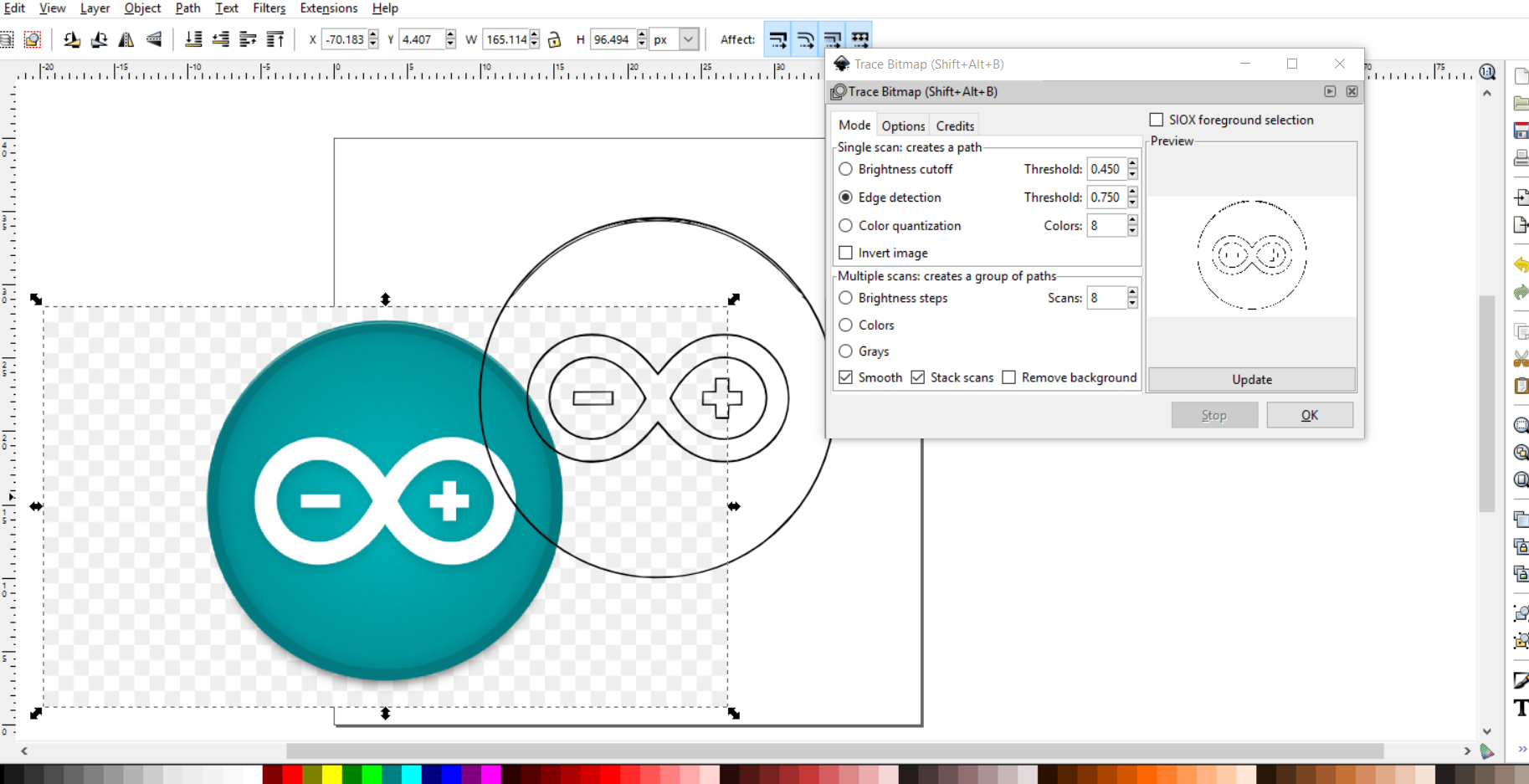1529x784 pixels.
Task: Click zoom 1:1 icon at ruler corner
Action: tap(1487, 72)
